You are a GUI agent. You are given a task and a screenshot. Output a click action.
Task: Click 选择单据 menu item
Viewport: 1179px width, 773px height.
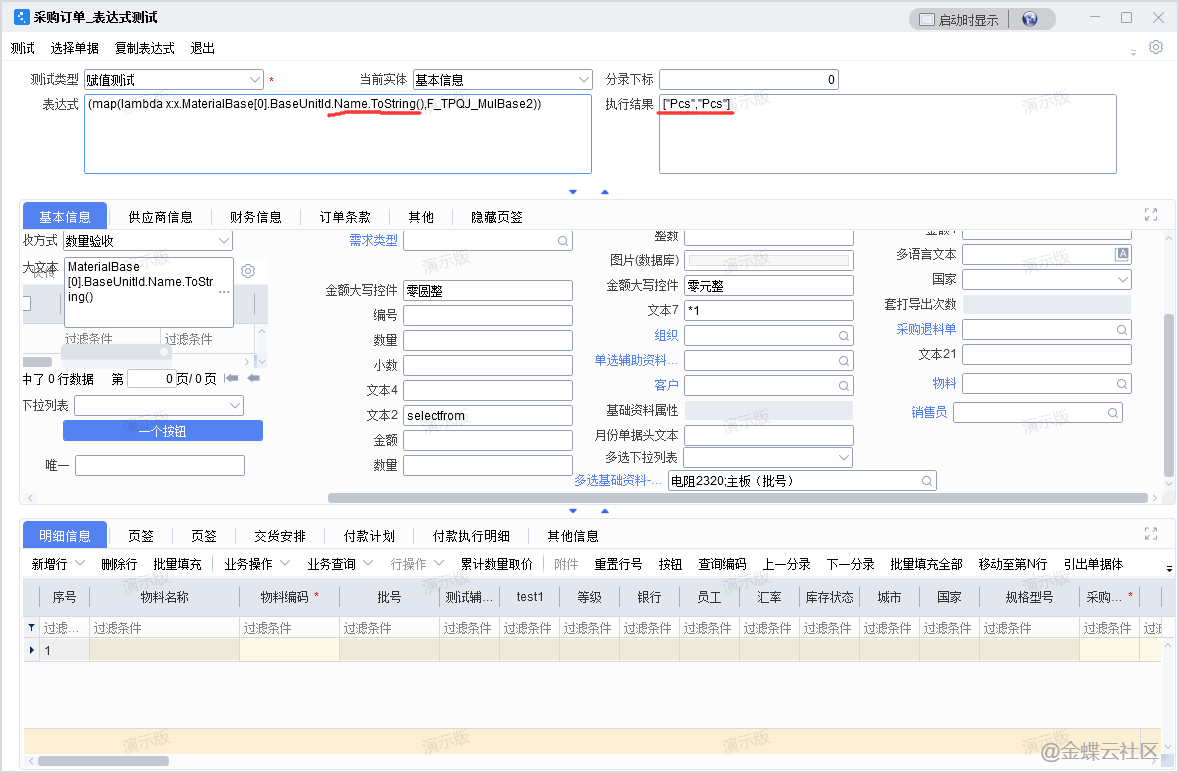74,48
